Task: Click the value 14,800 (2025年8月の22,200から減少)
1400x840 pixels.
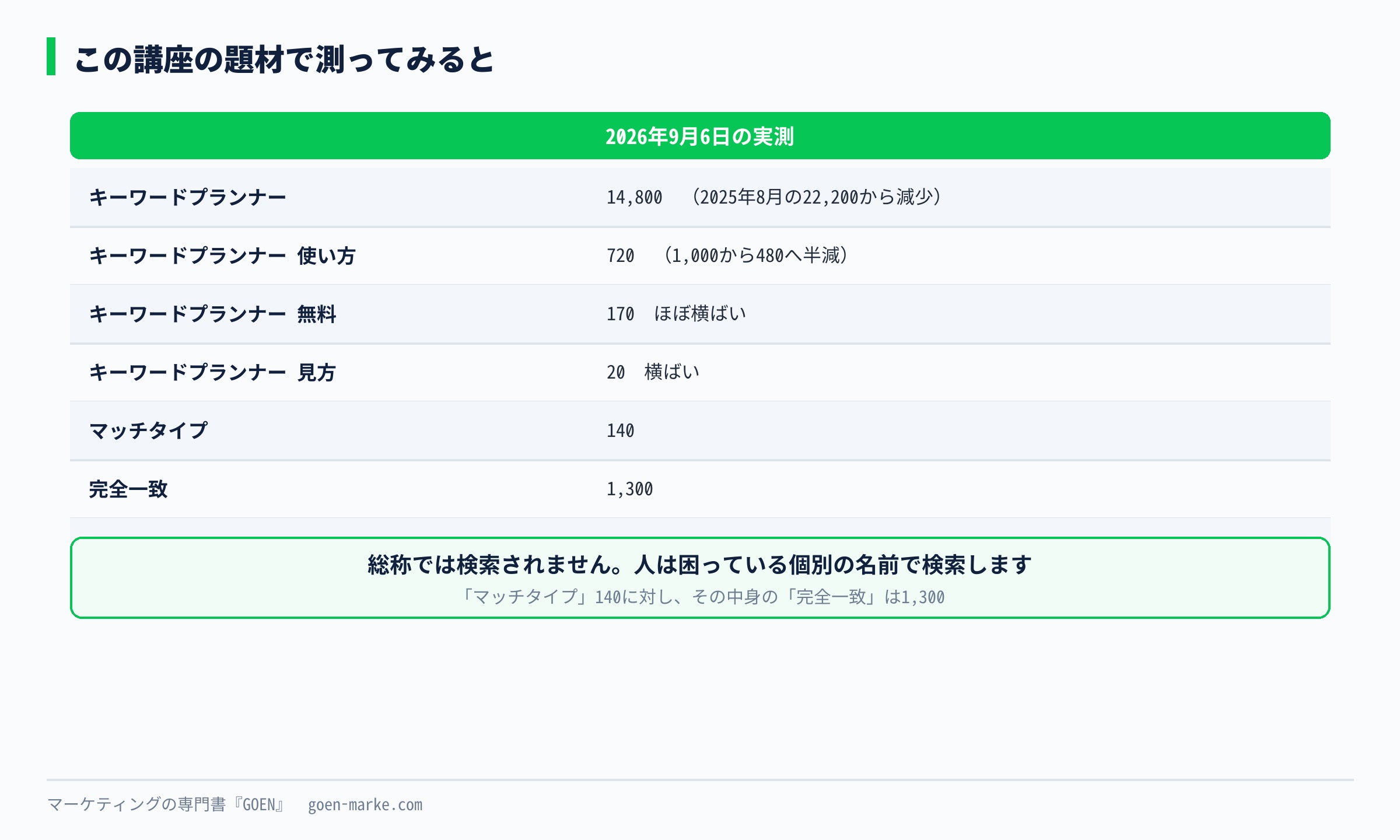Action: pyautogui.click(x=774, y=197)
